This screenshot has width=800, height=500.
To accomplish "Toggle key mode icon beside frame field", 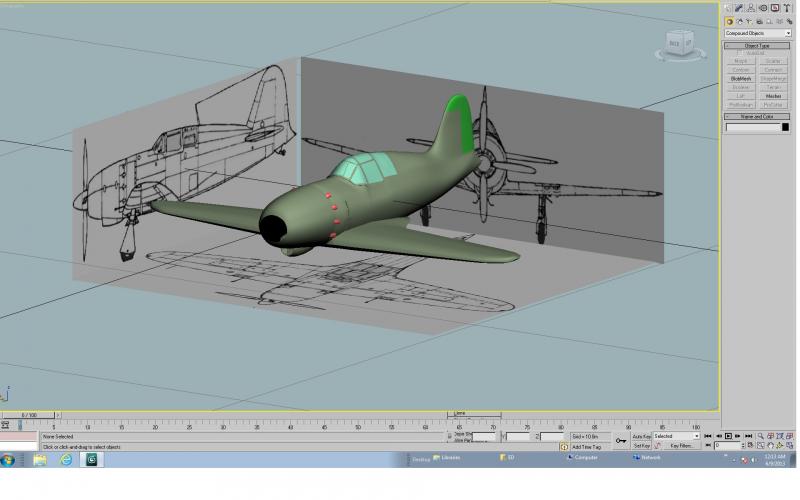I will (708, 445).
